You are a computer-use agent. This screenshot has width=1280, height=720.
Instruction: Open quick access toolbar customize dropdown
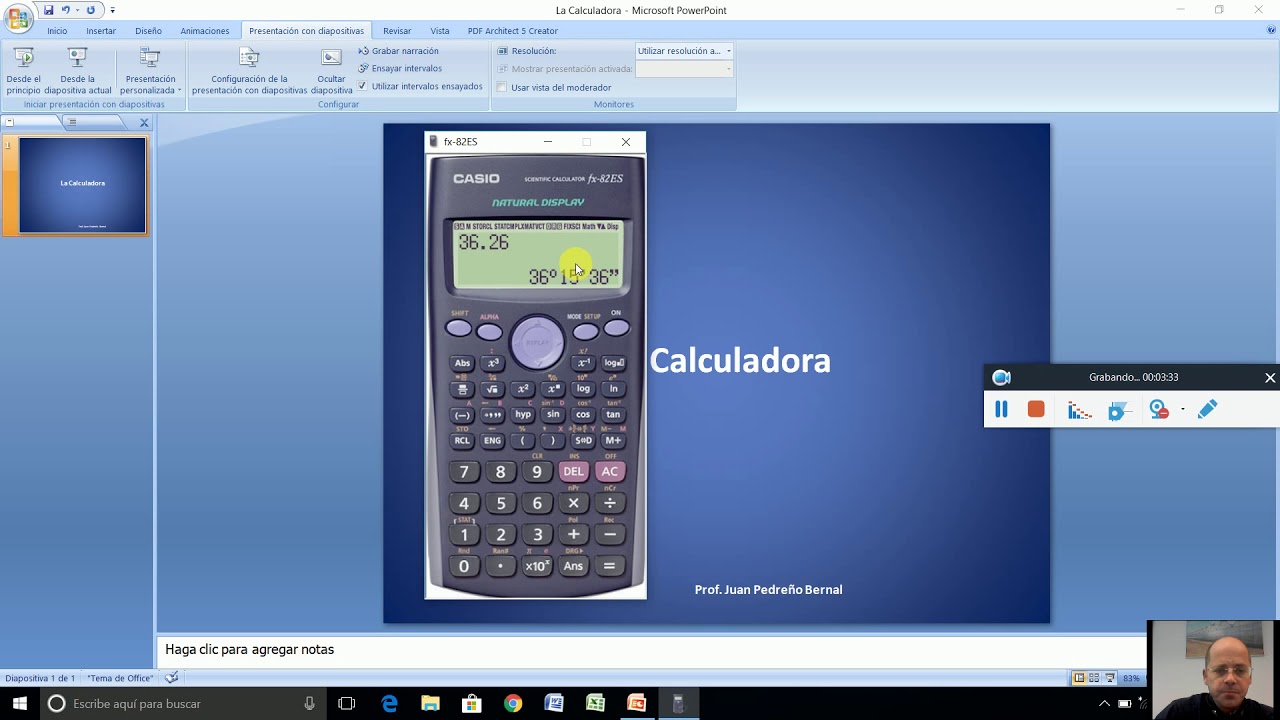point(112,10)
